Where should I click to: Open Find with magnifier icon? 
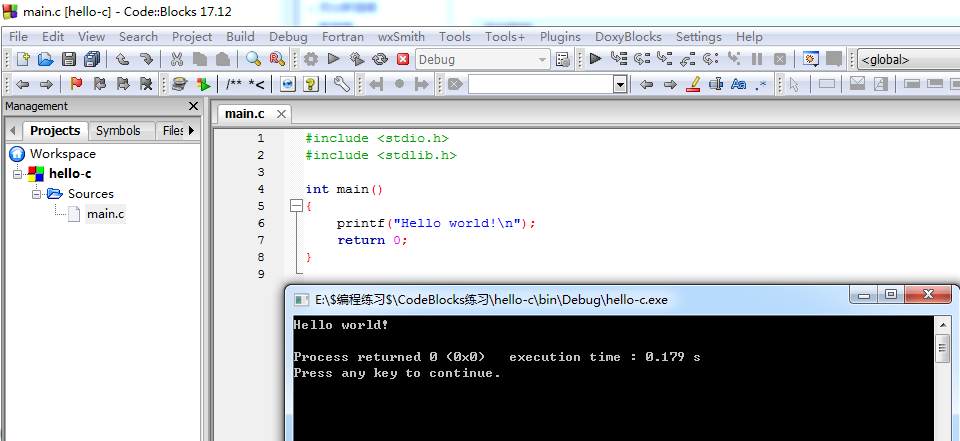(253, 59)
